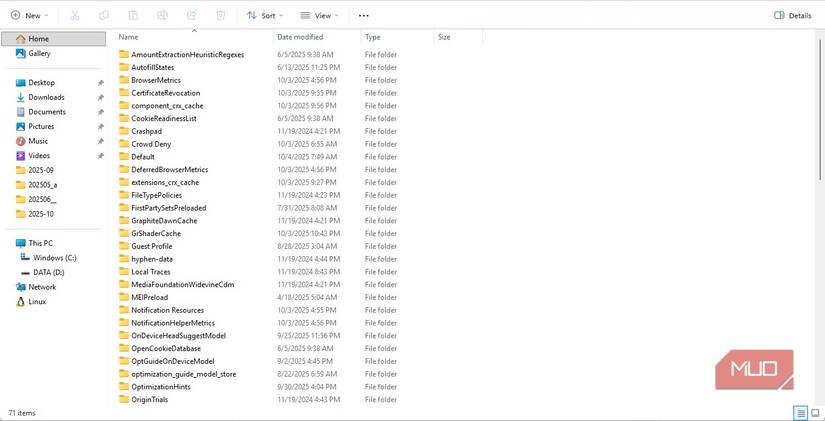825x421 pixels.
Task: Select the Windows (C:) drive
Action: pyautogui.click(x=55, y=257)
